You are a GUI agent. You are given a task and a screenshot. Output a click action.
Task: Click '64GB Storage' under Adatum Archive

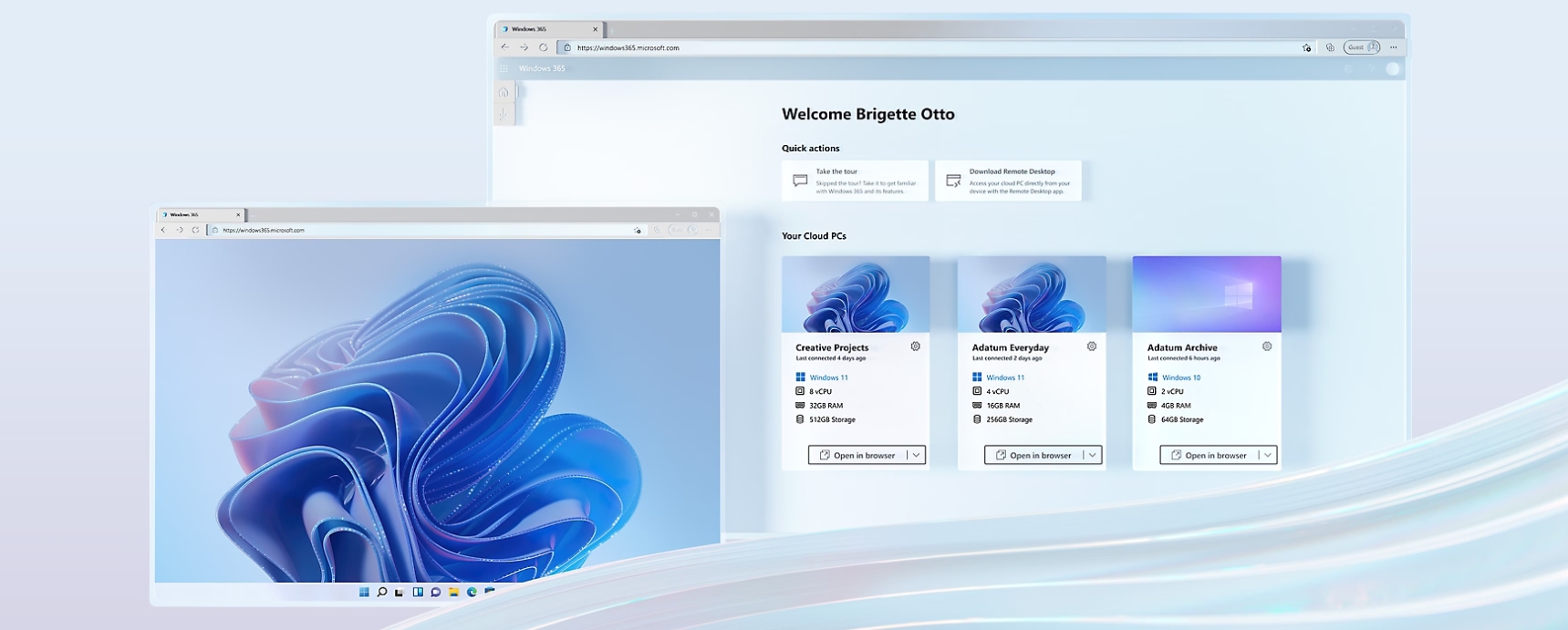(1182, 419)
